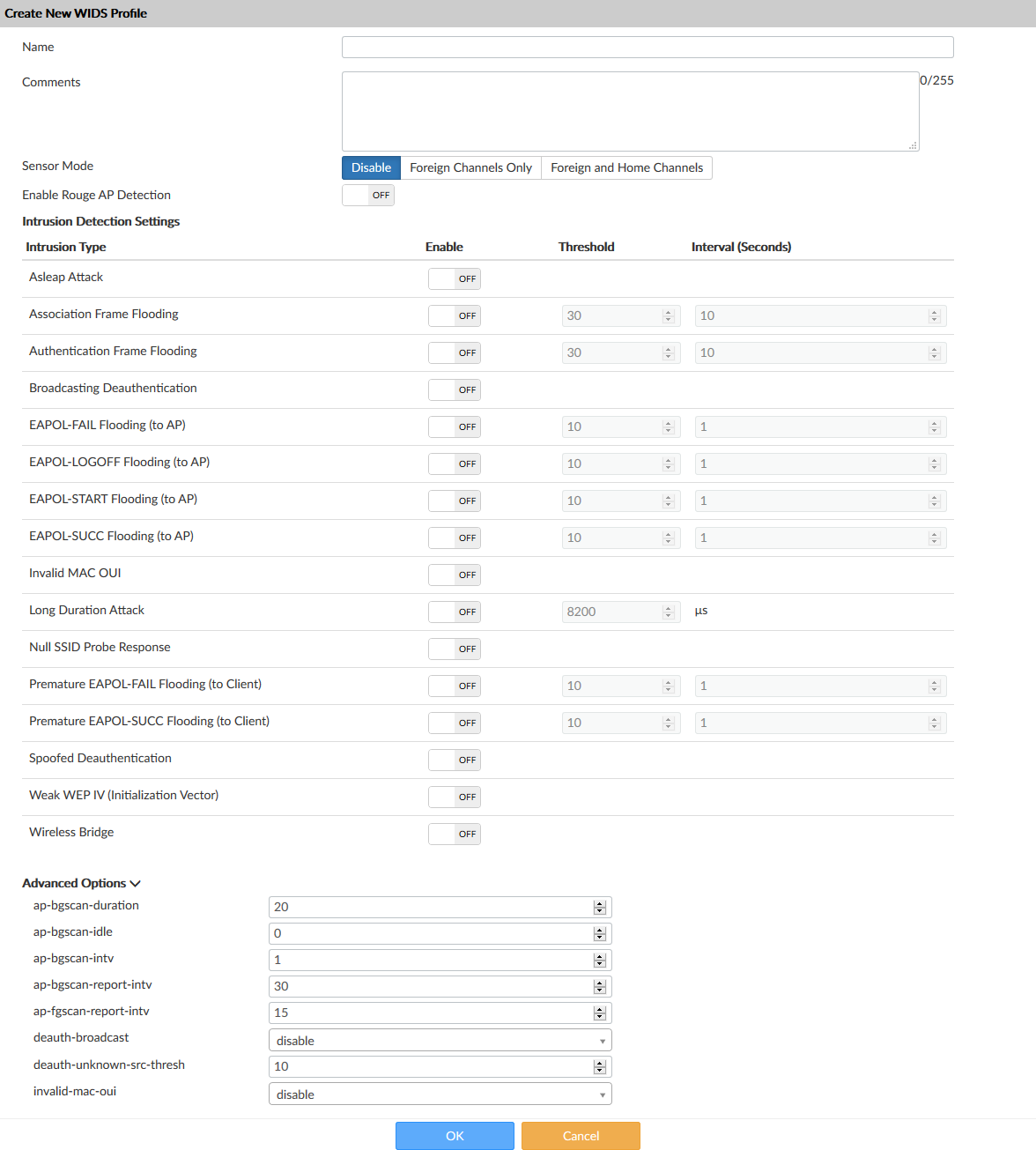This screenshot has width=1036, height=1150.
Task: Open the invalid-mac-oui dropdown
Action: click(440, 1094)
